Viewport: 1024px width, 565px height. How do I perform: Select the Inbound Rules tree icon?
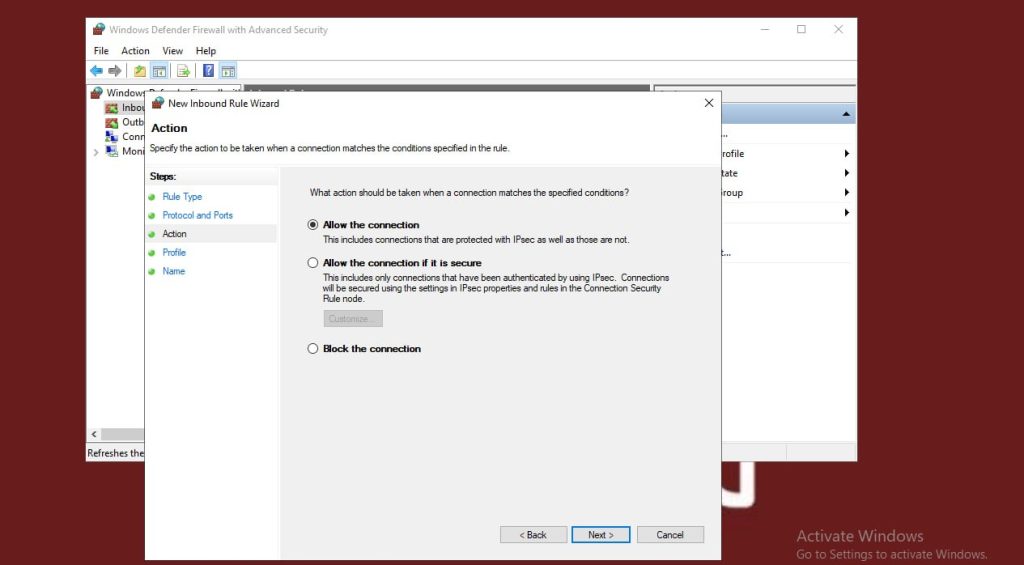pos(112,108)
